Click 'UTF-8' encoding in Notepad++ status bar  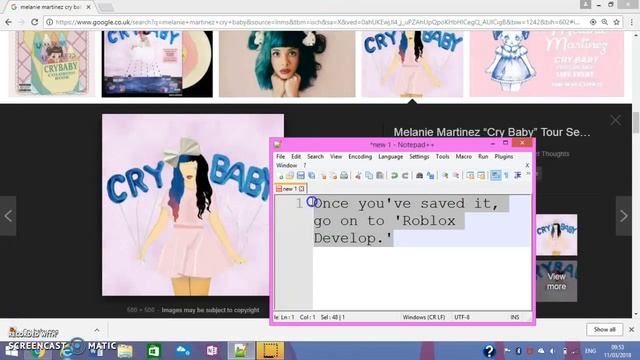coord(462,317)
